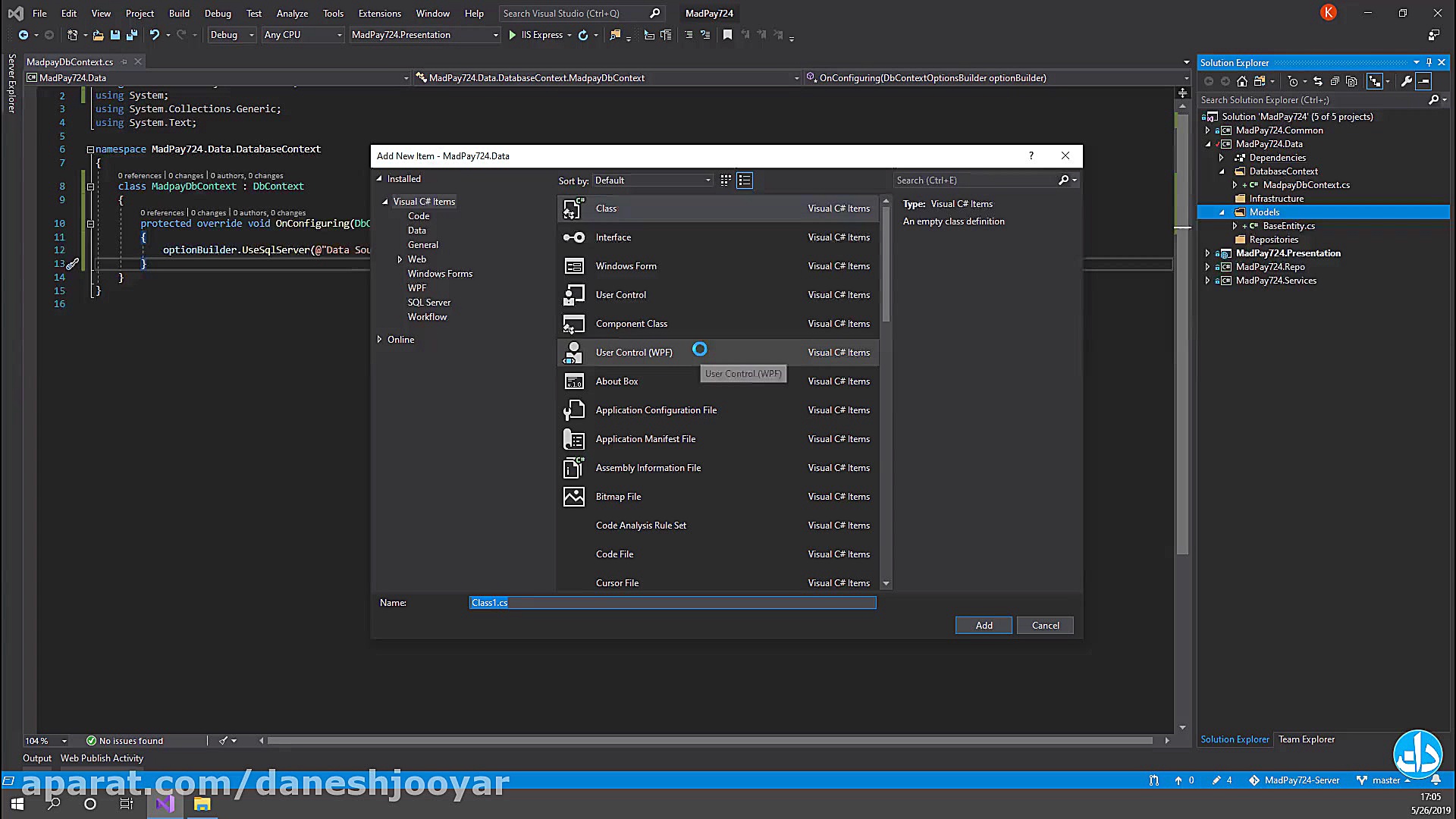
Task: Click Sync with Active Document icon
Action: coord(1318,81)
